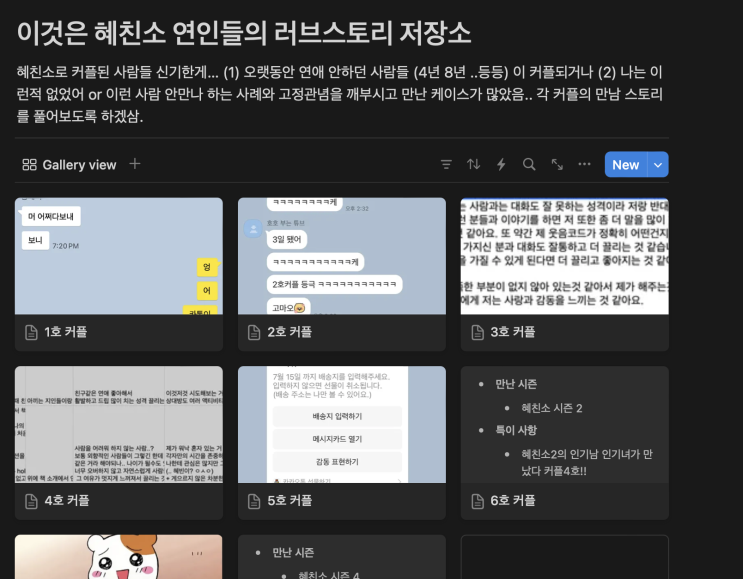Select the hamster cartoon cover thumbnail
The image size is (743, 579).
119,557
